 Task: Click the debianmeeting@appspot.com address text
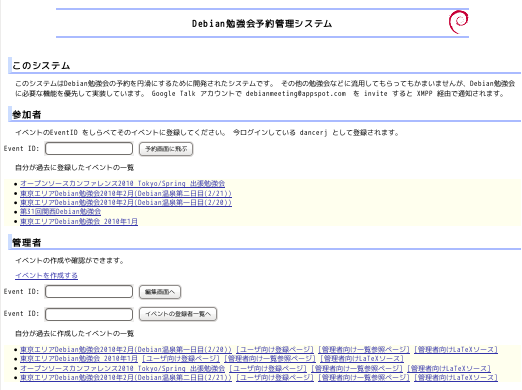[296, 93]
